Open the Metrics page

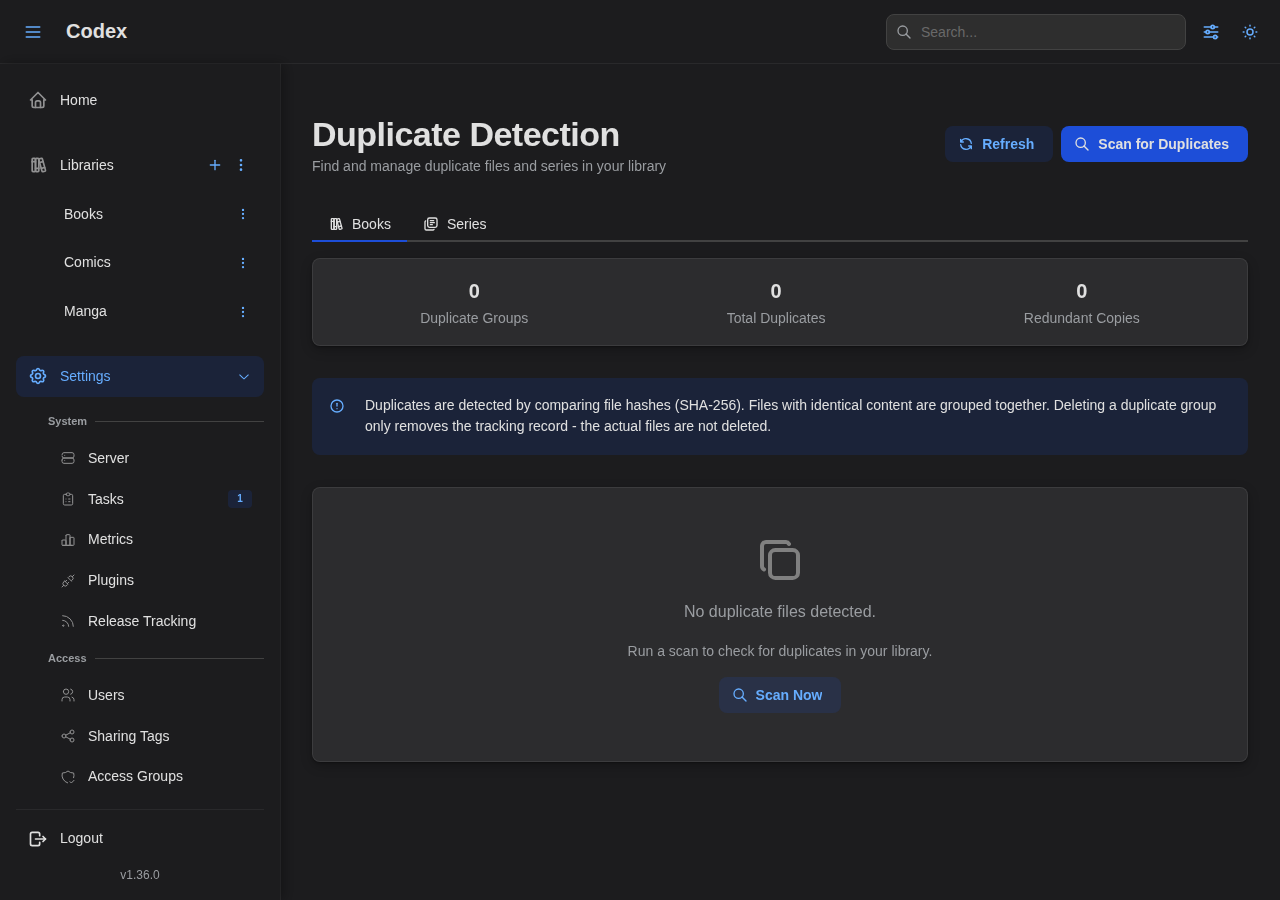(156, 539)
